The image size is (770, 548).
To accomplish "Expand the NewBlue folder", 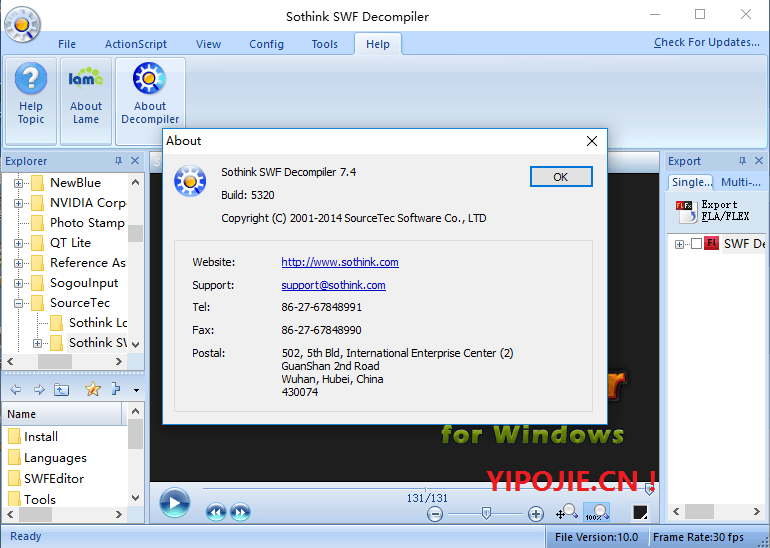I will [18, 184].
